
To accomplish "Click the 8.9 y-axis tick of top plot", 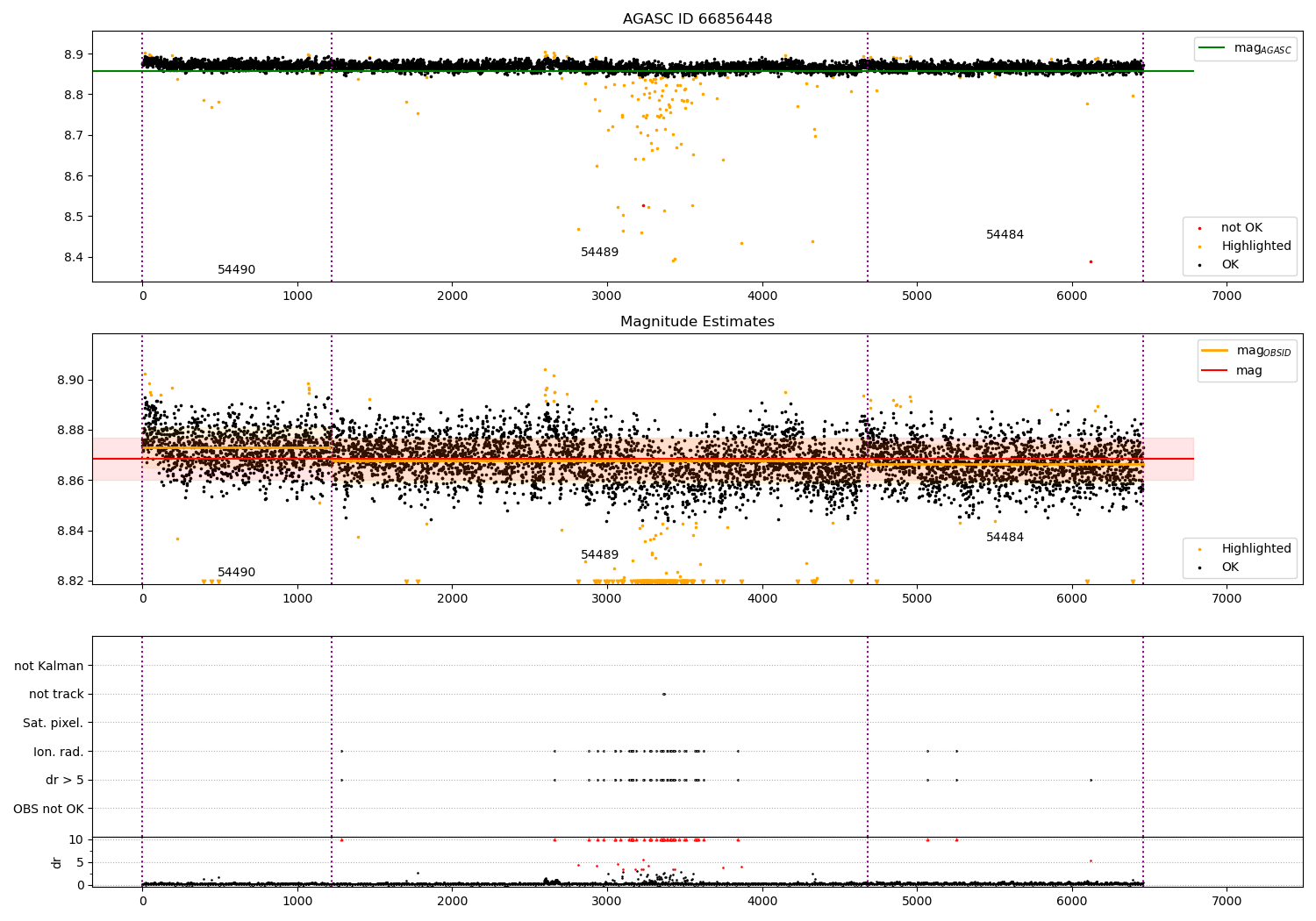I will click(x=75, y=54).
